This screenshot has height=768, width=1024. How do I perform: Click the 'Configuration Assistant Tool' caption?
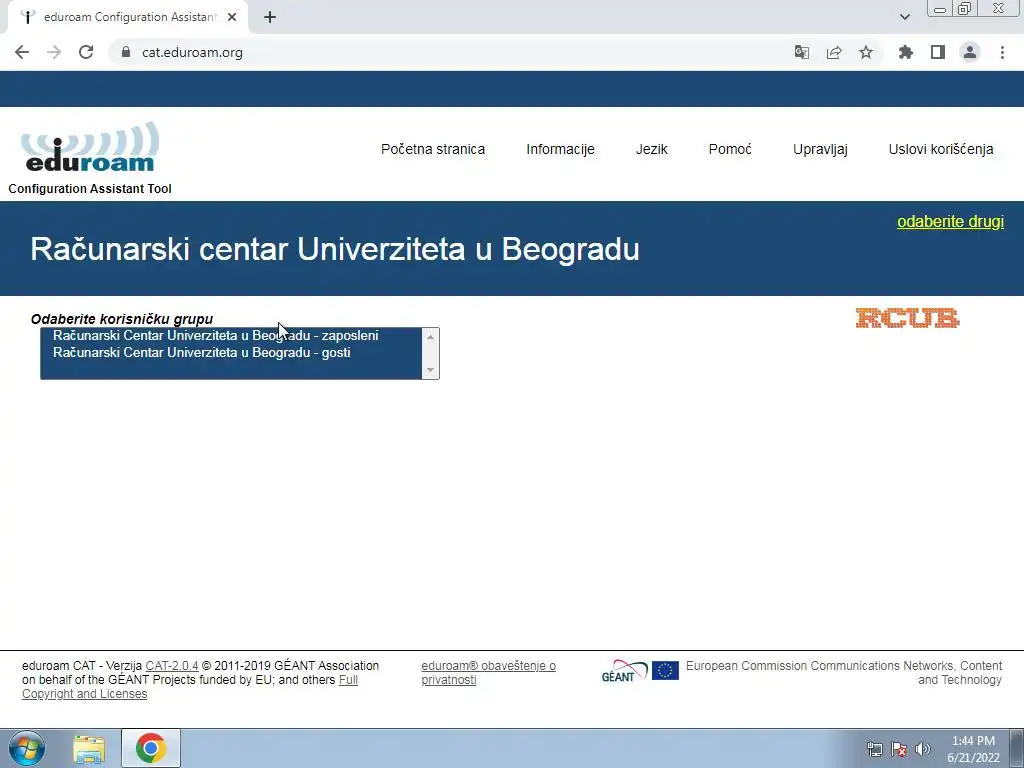(90, 189)
